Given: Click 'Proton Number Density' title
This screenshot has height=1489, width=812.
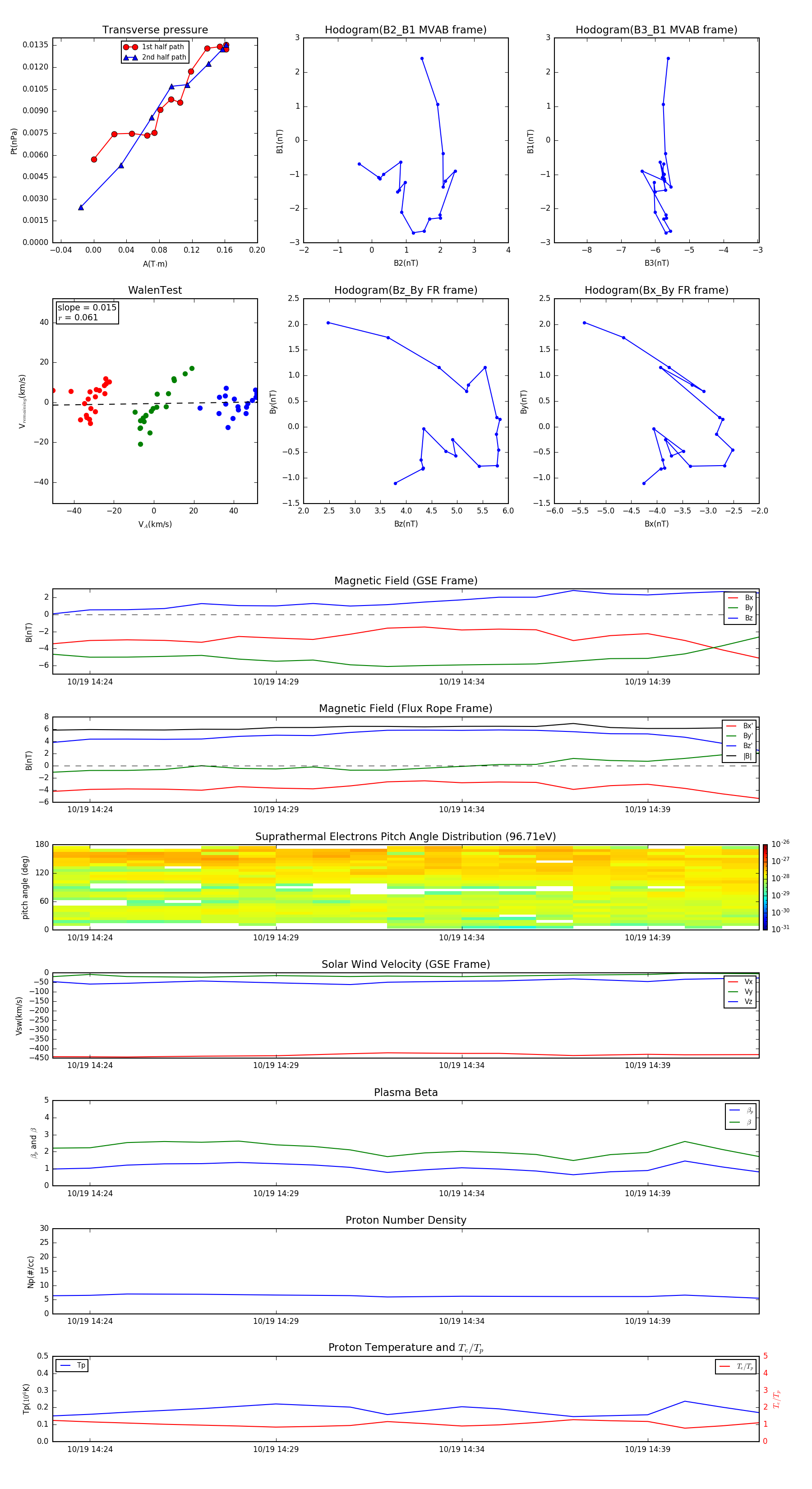Looking at the screenshot, I should point(406,1220).
